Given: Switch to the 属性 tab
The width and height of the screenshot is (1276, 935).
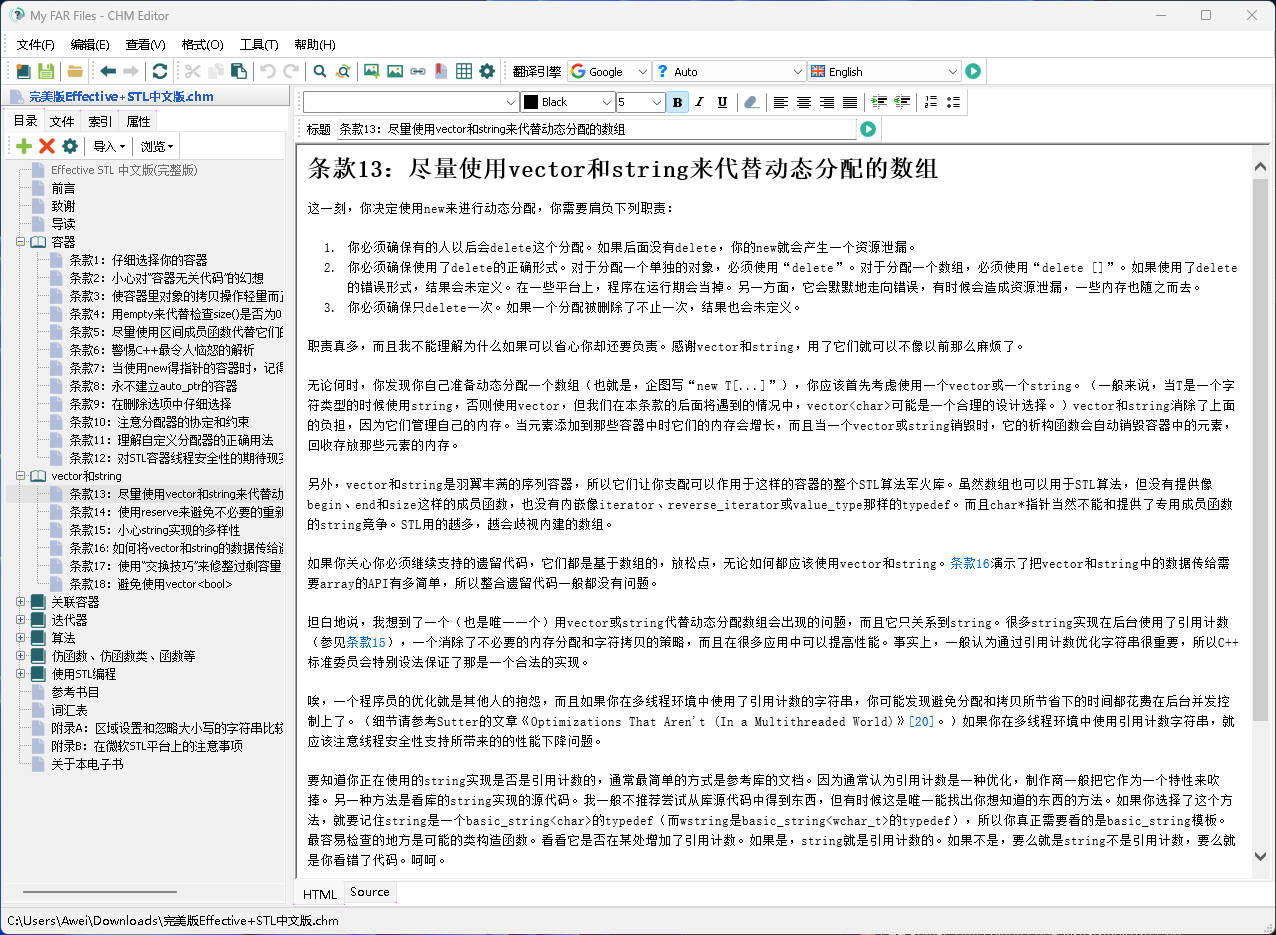Looking at the screenshot, I should pos(138,121).
